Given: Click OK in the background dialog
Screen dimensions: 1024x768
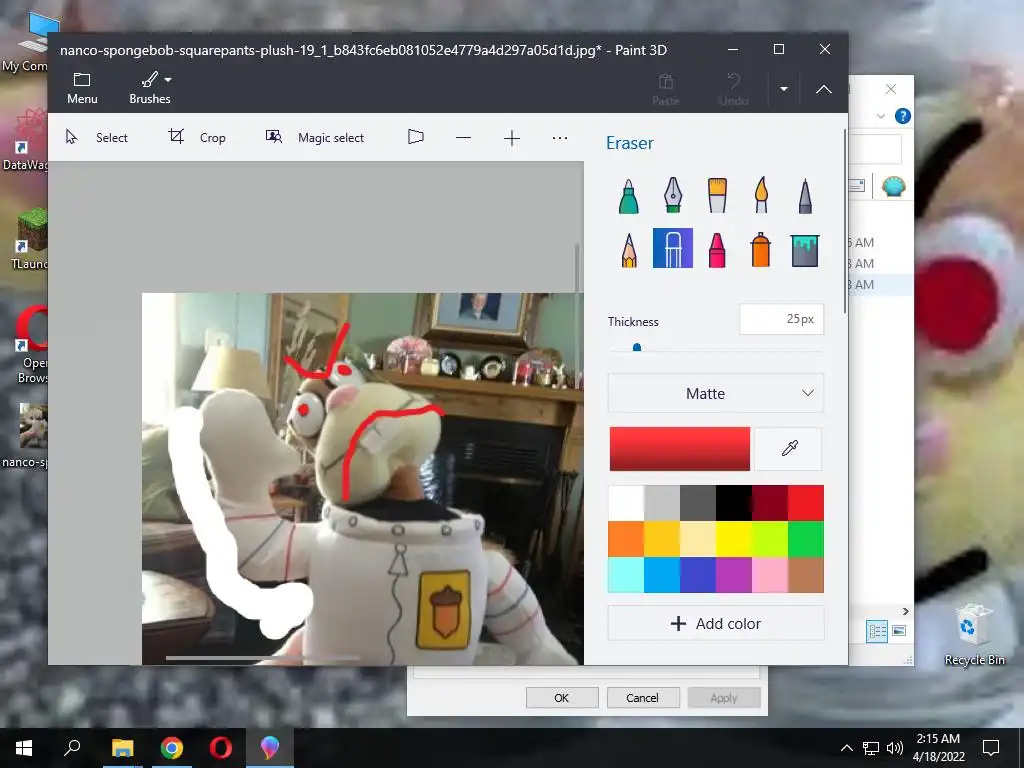Looking at the screenshot, I should click(x=562, y=697).
